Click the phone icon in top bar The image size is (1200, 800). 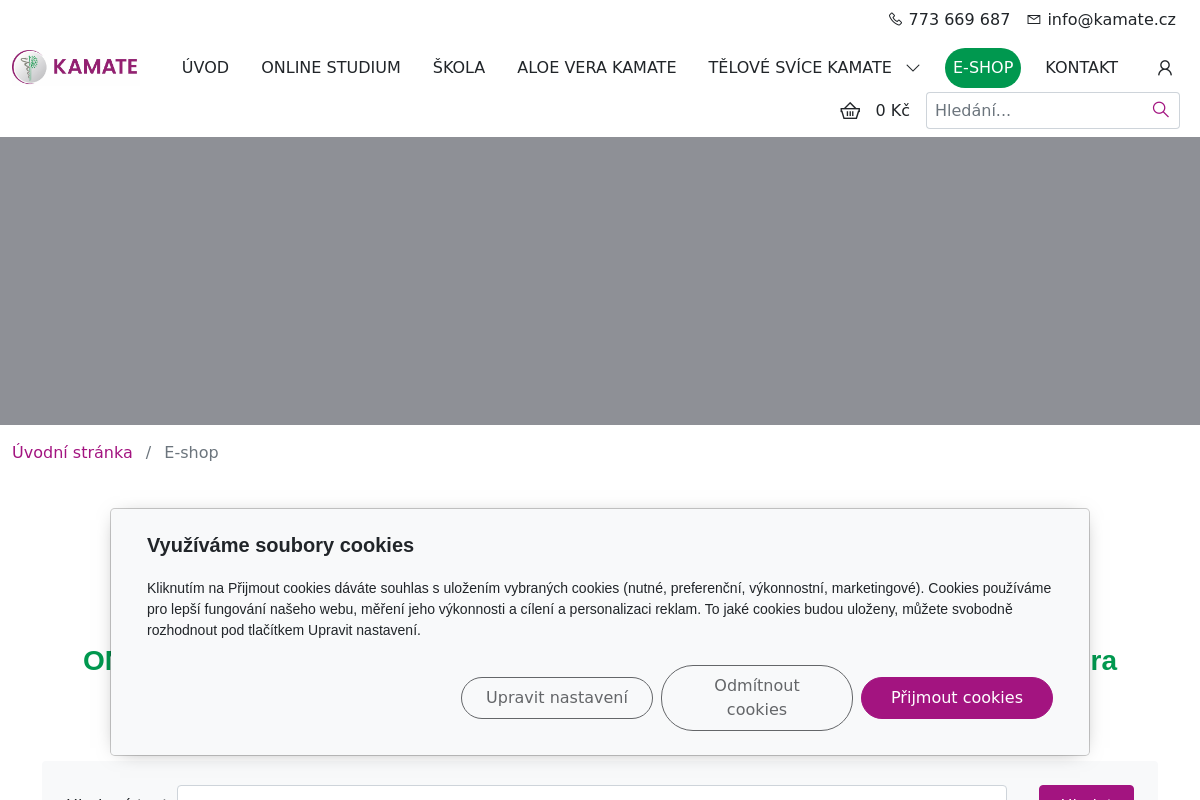(895, 19)
